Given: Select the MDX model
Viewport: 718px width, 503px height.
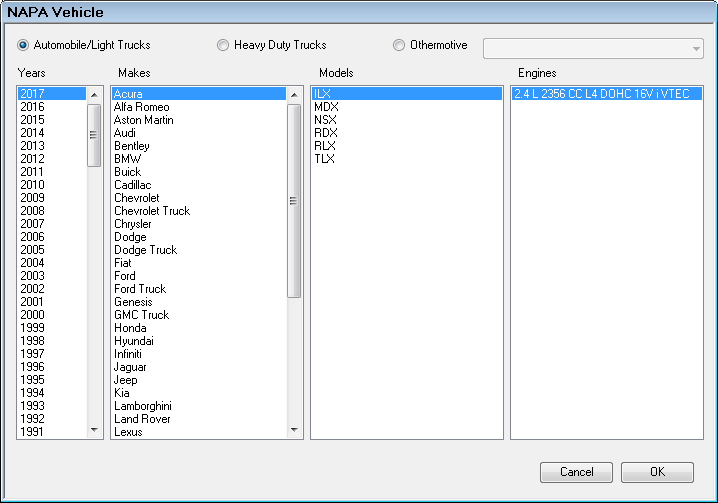Looking at the screenshot, I should point(326,107).
